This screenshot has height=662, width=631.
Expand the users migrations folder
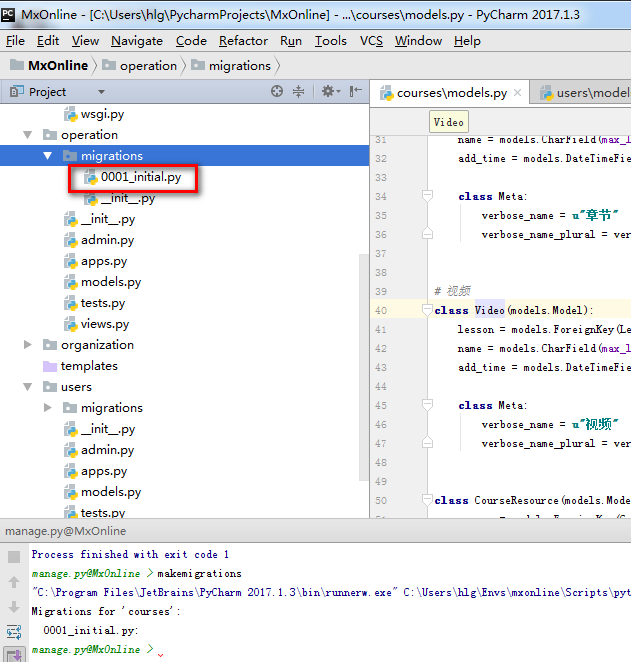click(x=48, y=408)
